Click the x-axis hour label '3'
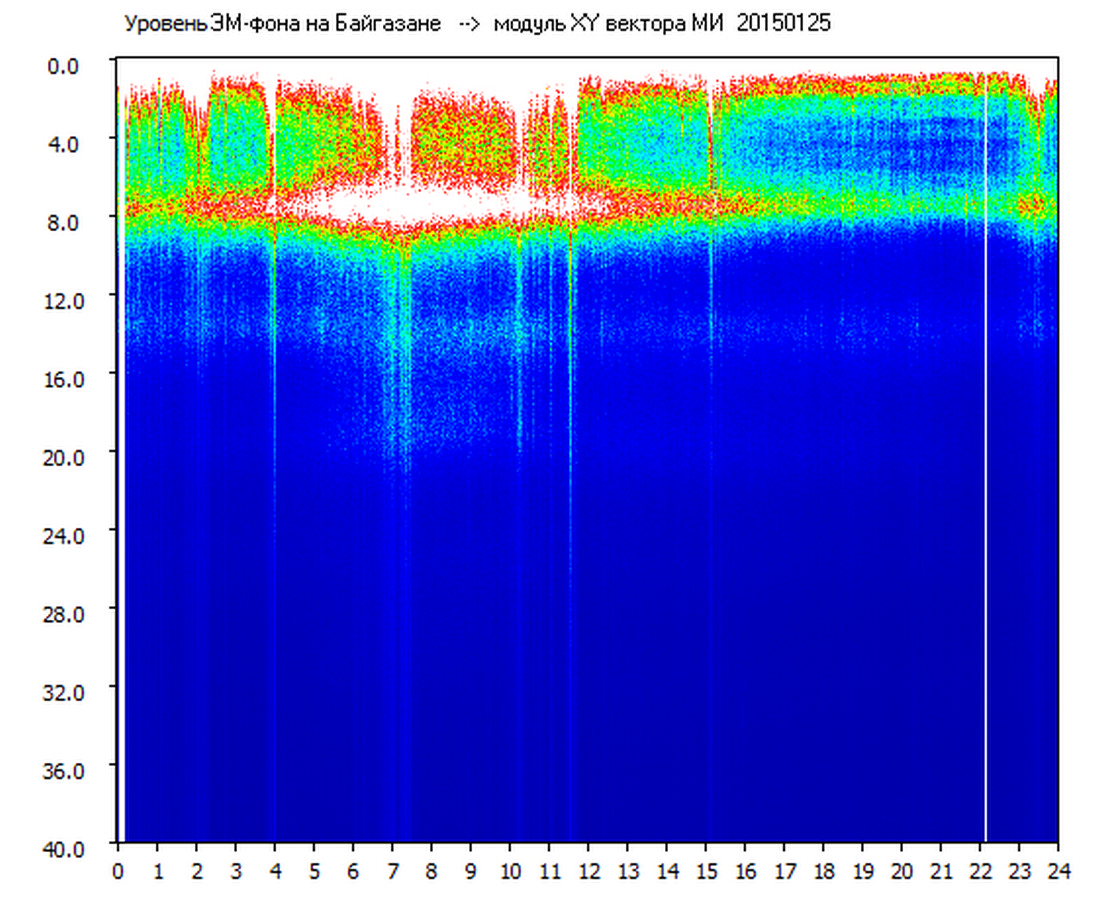 [x=236, y=871]
